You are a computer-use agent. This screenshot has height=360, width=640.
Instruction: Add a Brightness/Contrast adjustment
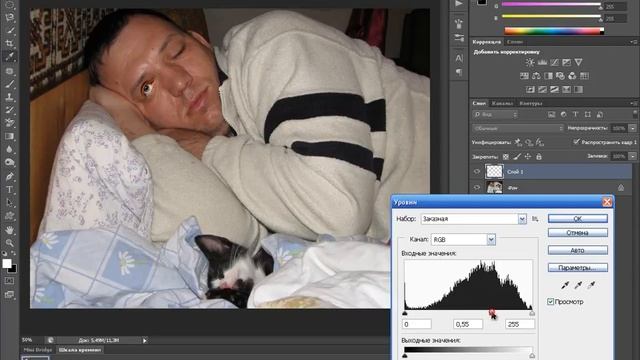pos(530,62)
